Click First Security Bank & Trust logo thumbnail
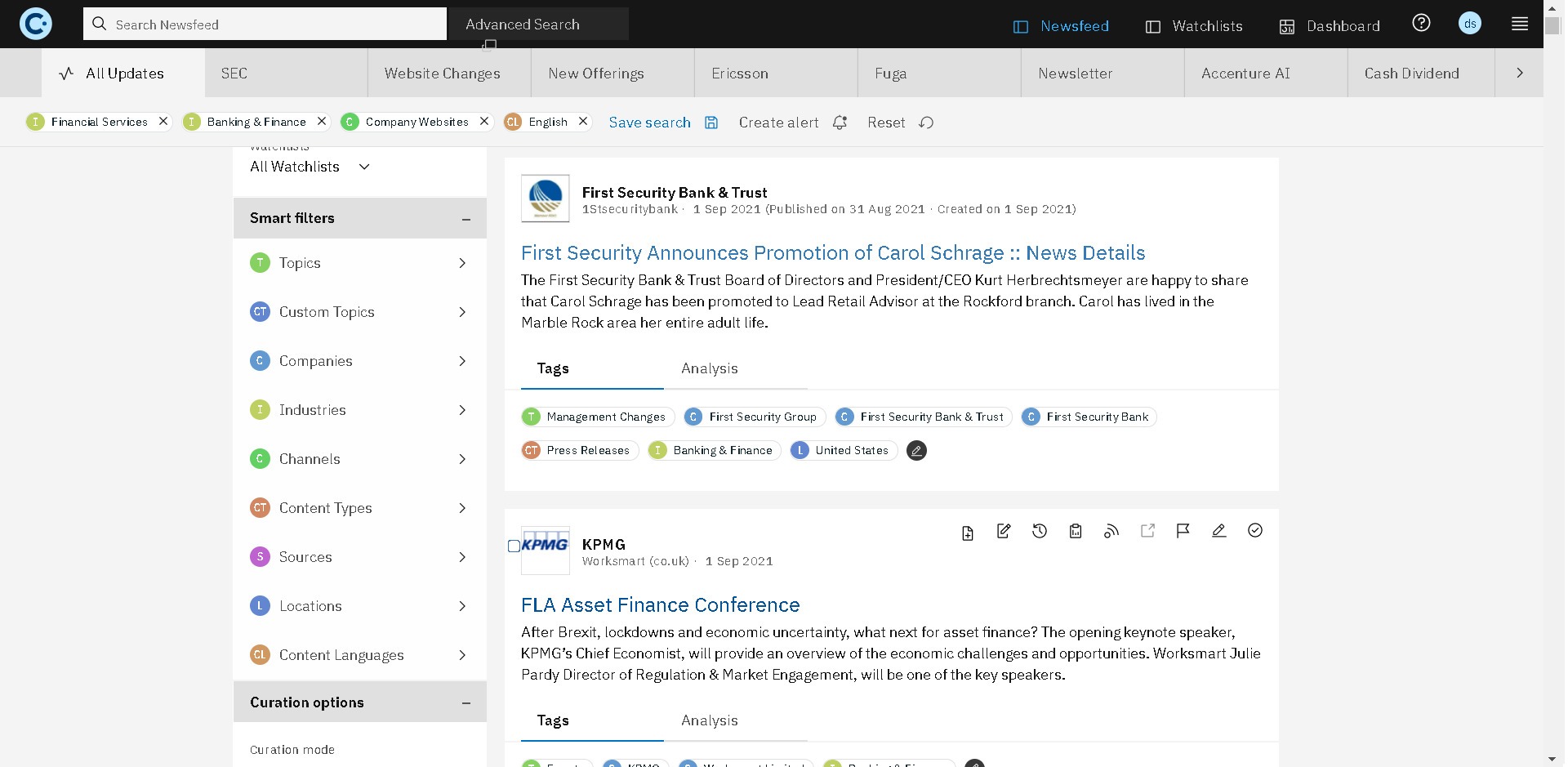 click(x=546, y=198)
